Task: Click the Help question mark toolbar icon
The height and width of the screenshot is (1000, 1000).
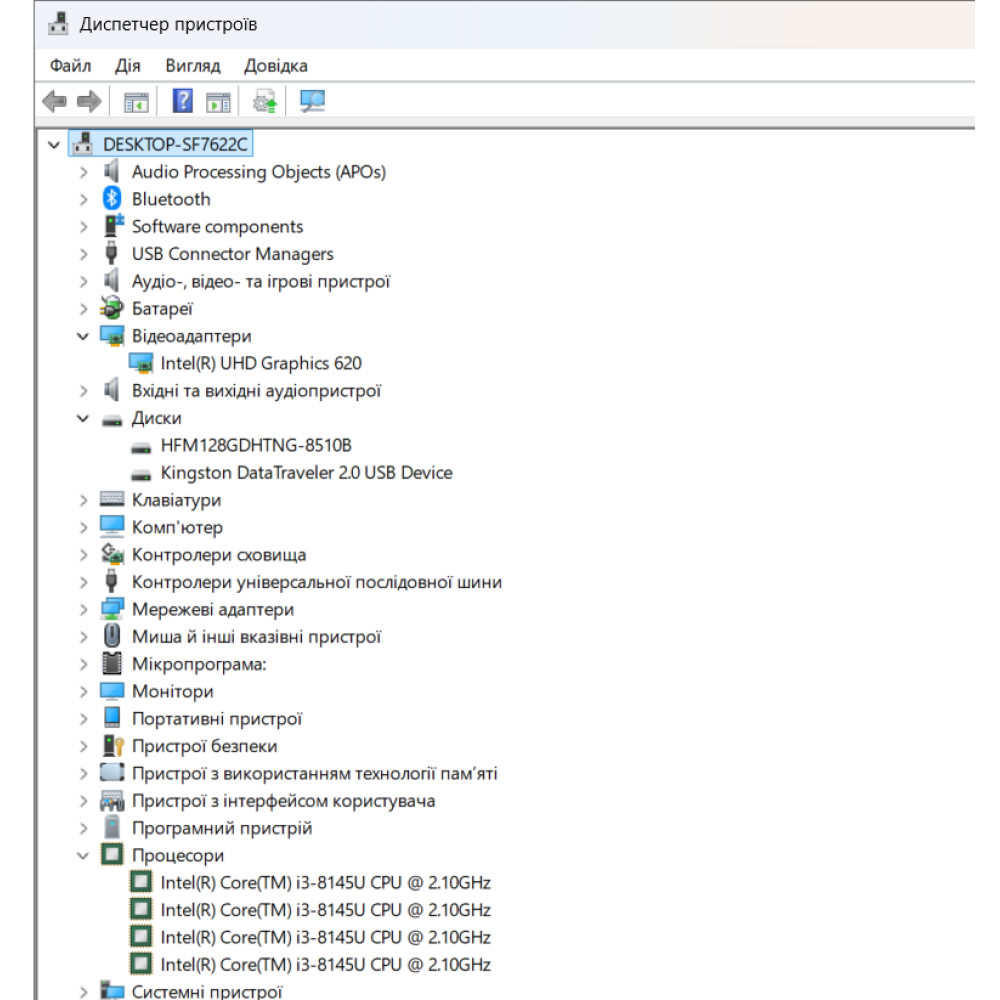Action: pos(183,101)
